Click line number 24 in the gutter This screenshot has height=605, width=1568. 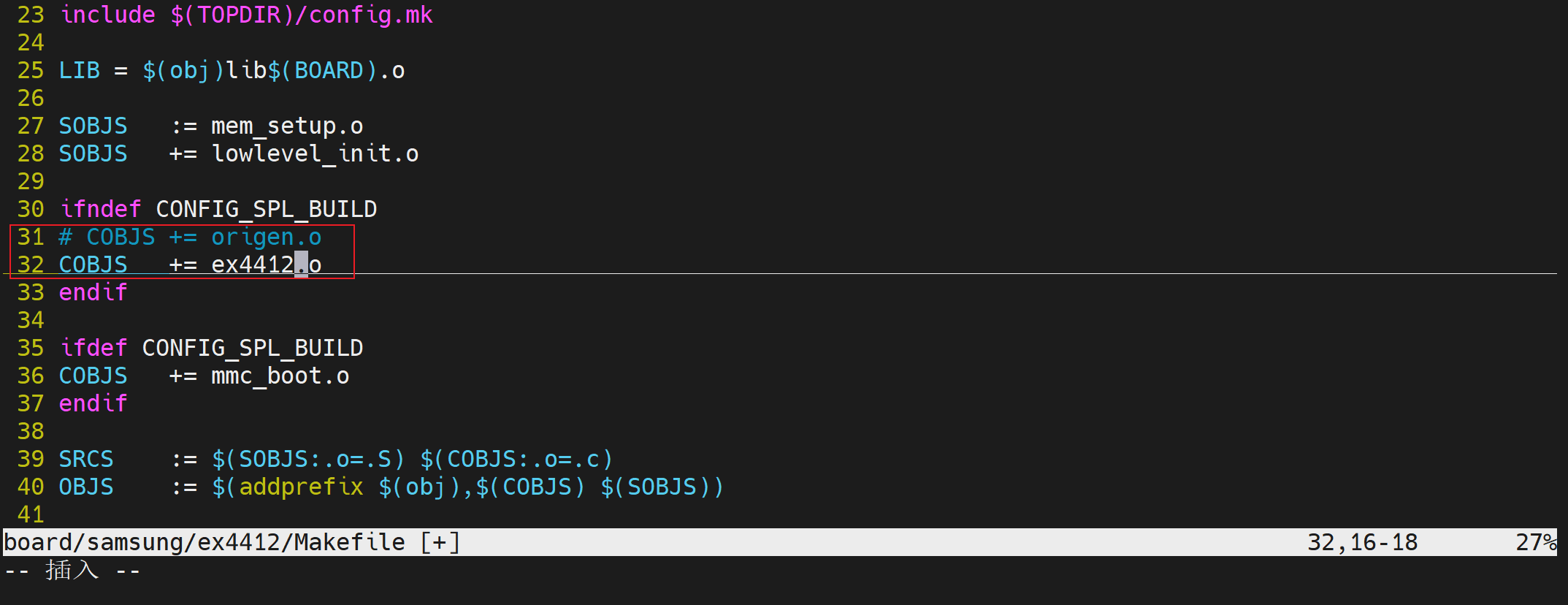(x=31, y=42)
